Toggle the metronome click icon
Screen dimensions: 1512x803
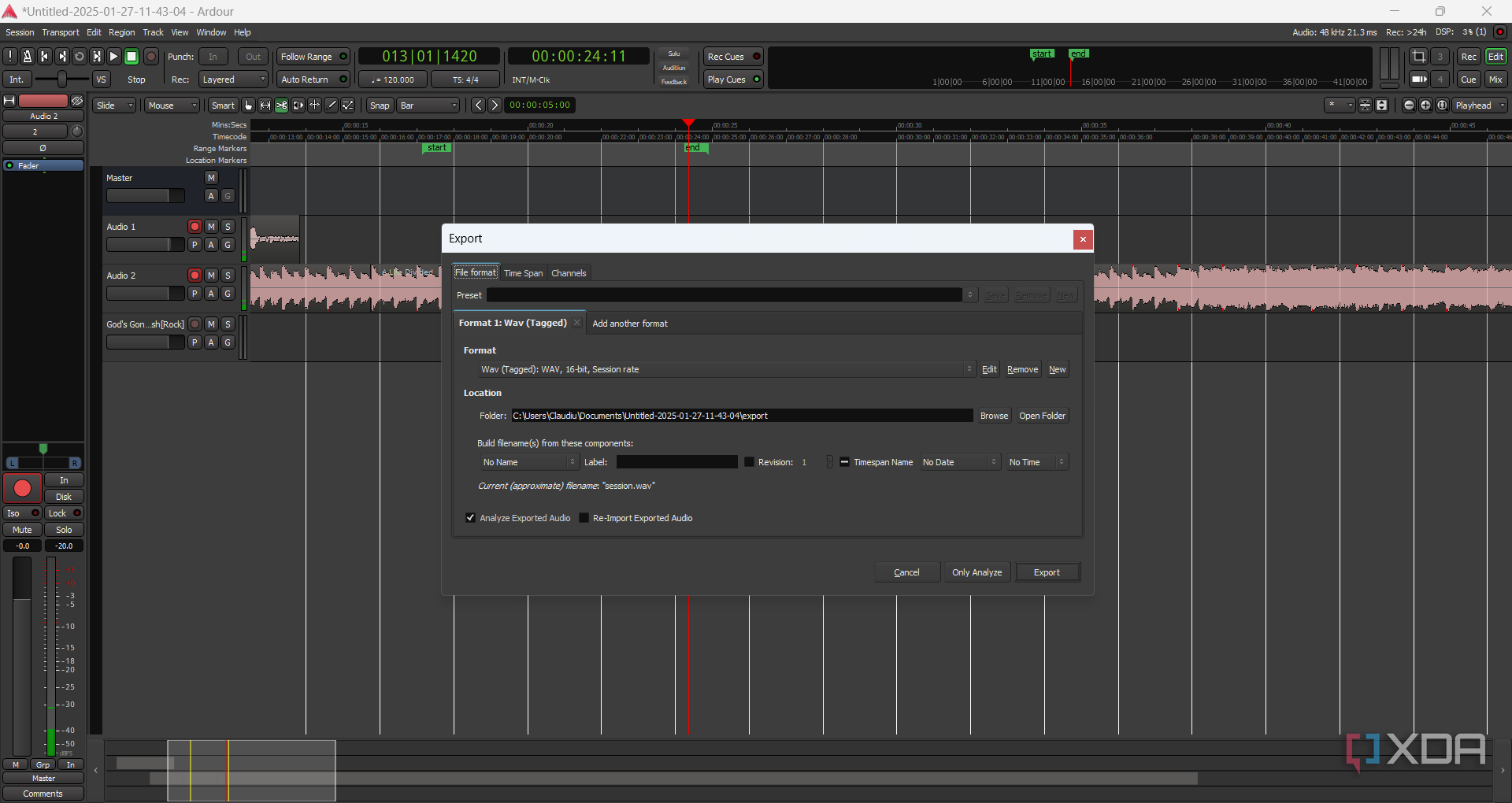pyautogui.click(x=28, y=57)
